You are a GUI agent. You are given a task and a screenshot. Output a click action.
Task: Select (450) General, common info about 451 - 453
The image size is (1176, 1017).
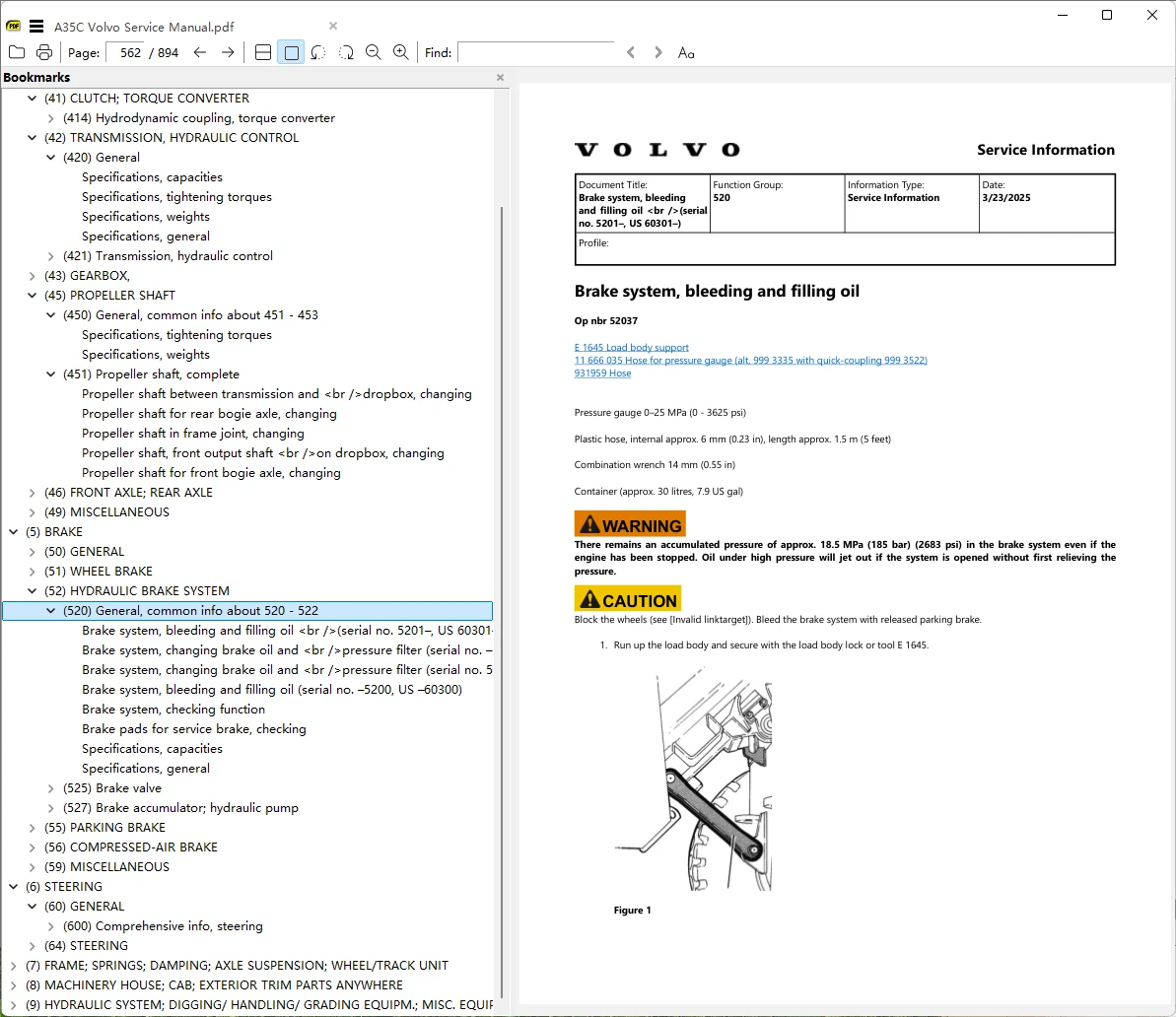point(190,315)
